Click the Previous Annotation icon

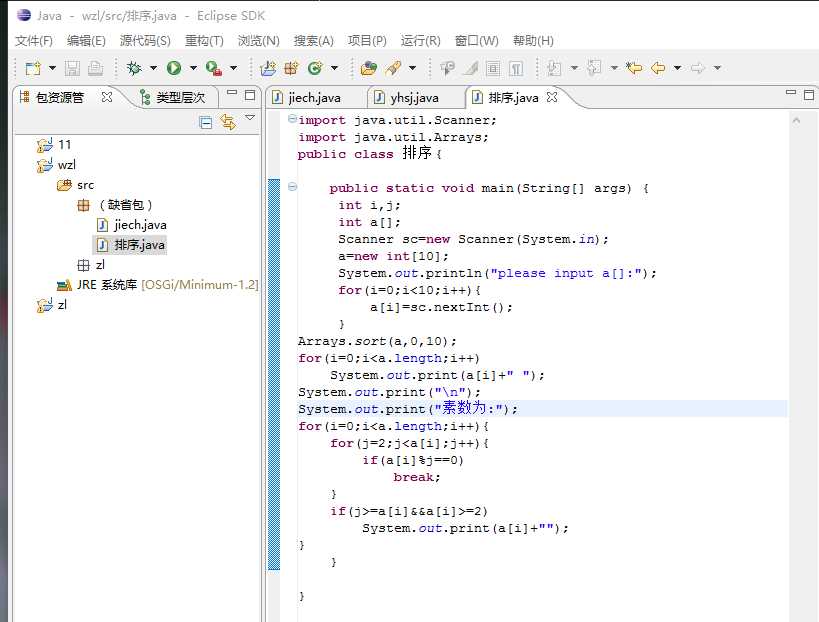(x=594, y=68)
